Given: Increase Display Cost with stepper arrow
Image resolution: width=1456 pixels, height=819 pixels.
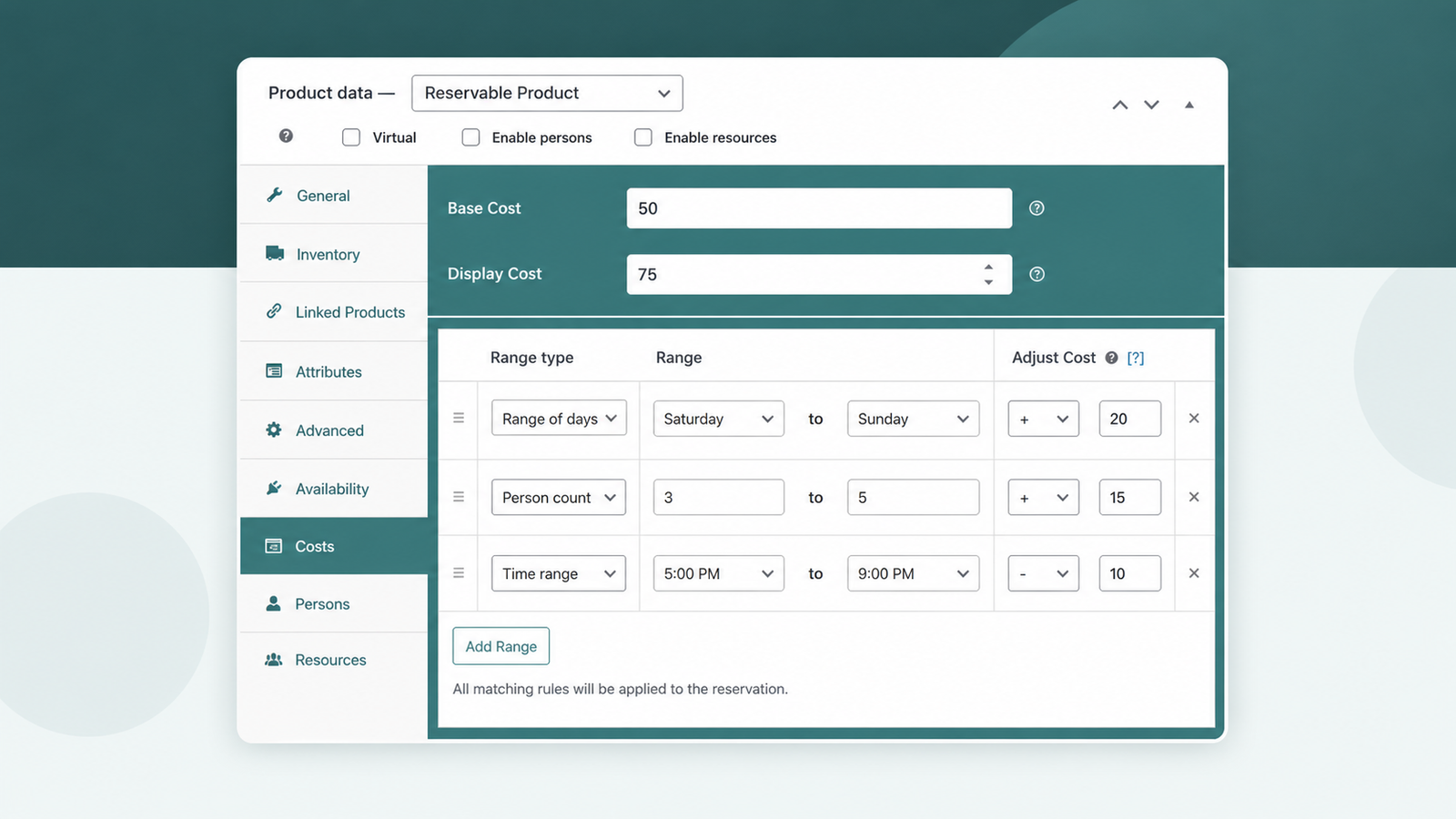Looking at the screenshot, I should point(988,267).
